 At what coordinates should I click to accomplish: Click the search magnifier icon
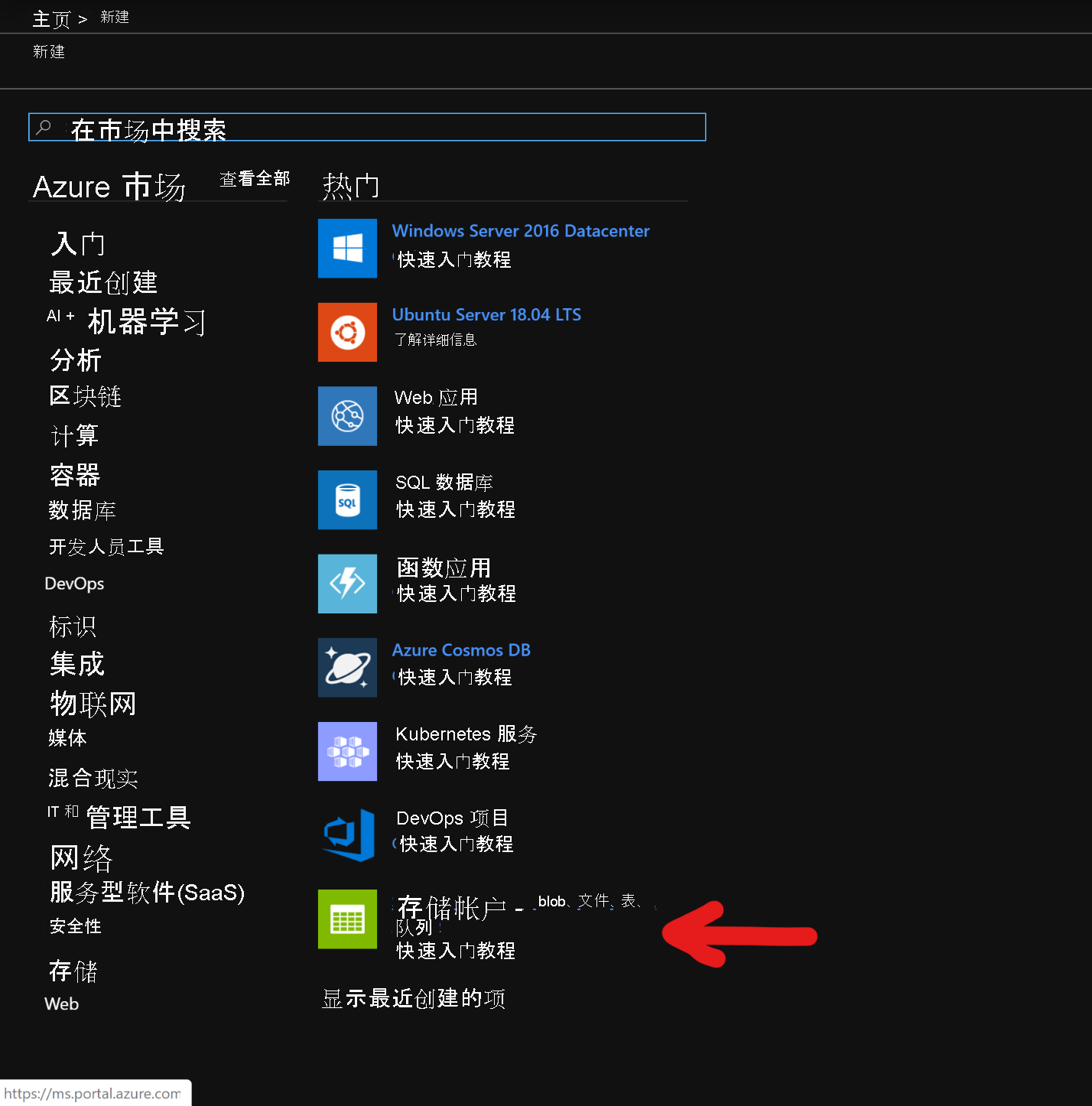coord(44,127)
